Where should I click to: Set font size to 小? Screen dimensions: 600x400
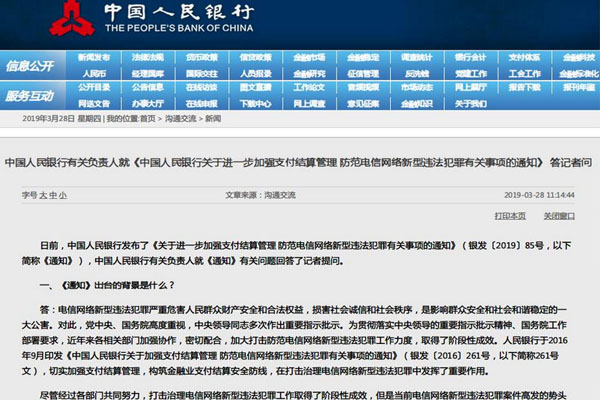(63, 195)
